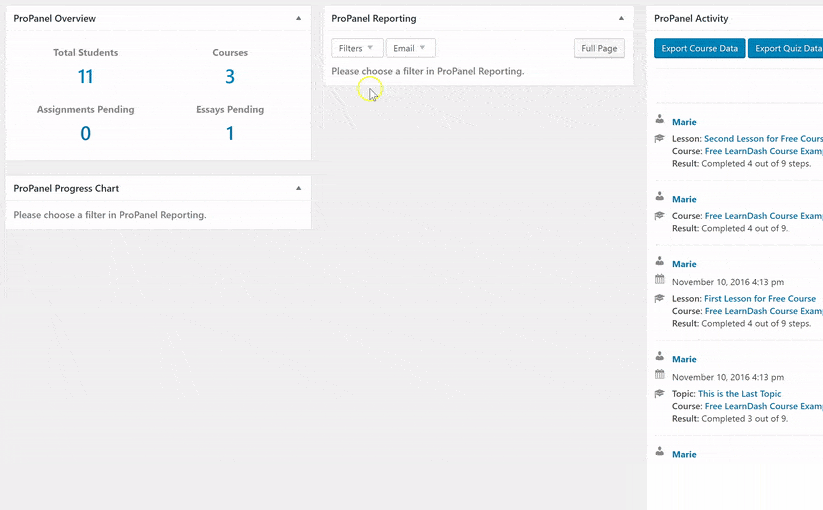Viewport: 823px width, 510px height.
Task: Open the Essays Pending count 1
Action: 230,133
